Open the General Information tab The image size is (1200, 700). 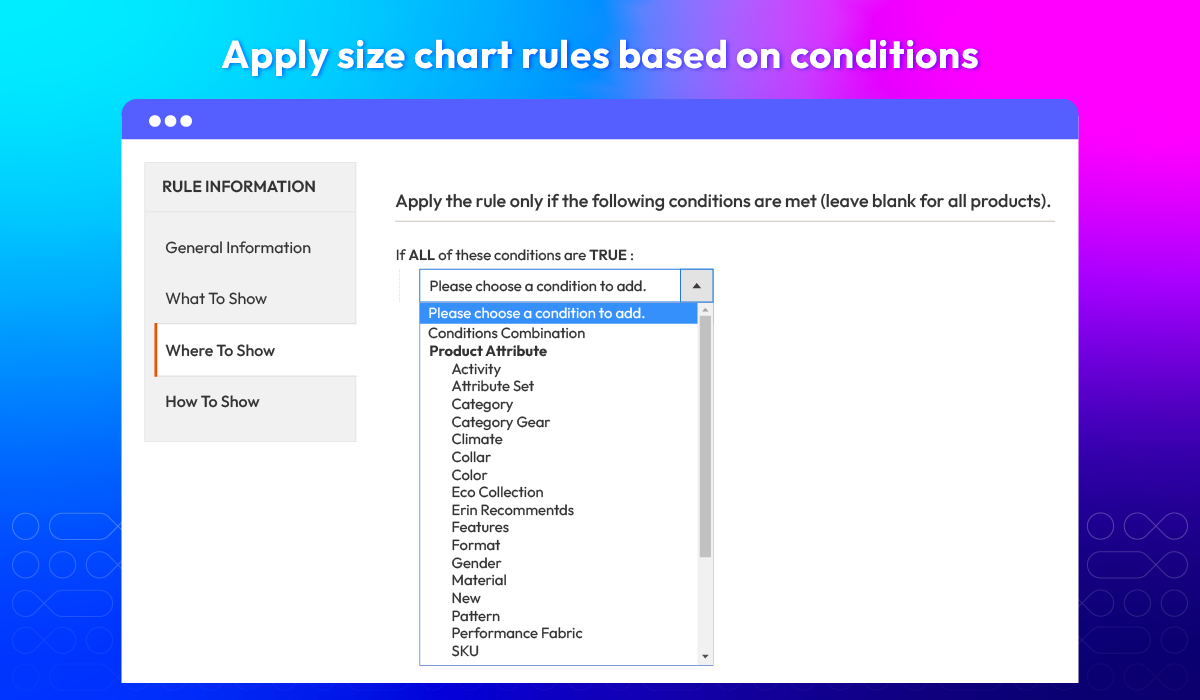(x=238, y=248)
